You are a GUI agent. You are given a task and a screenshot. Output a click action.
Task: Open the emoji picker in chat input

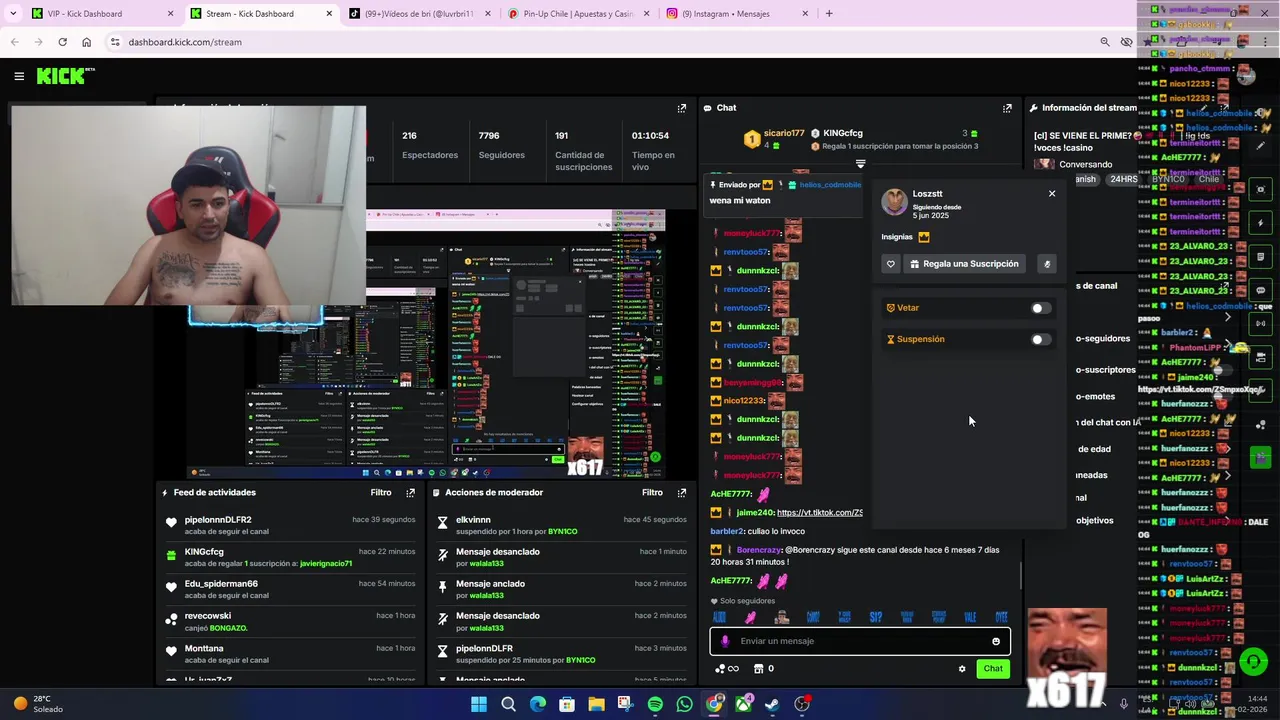996,641
